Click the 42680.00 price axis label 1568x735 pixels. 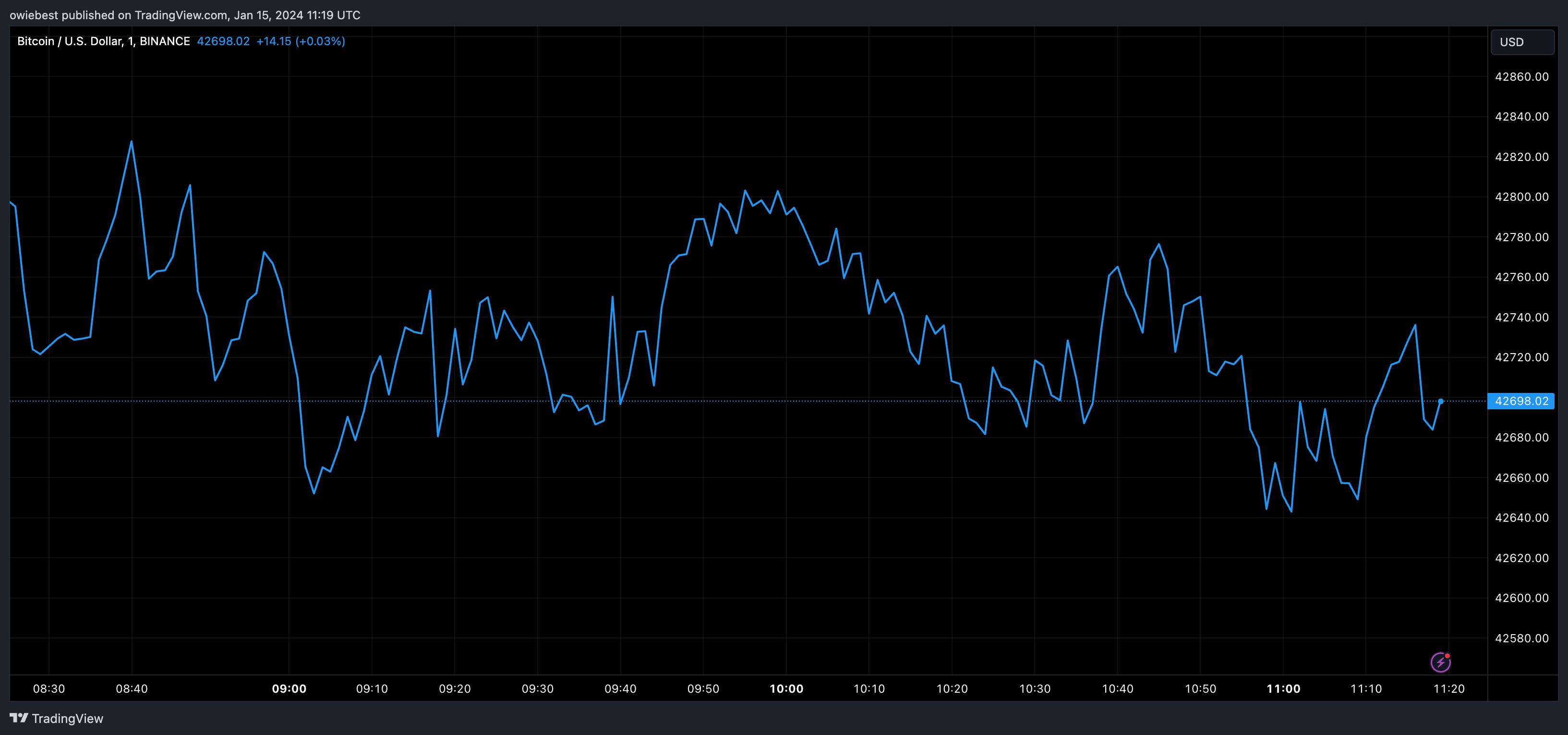coord(1522,437)
